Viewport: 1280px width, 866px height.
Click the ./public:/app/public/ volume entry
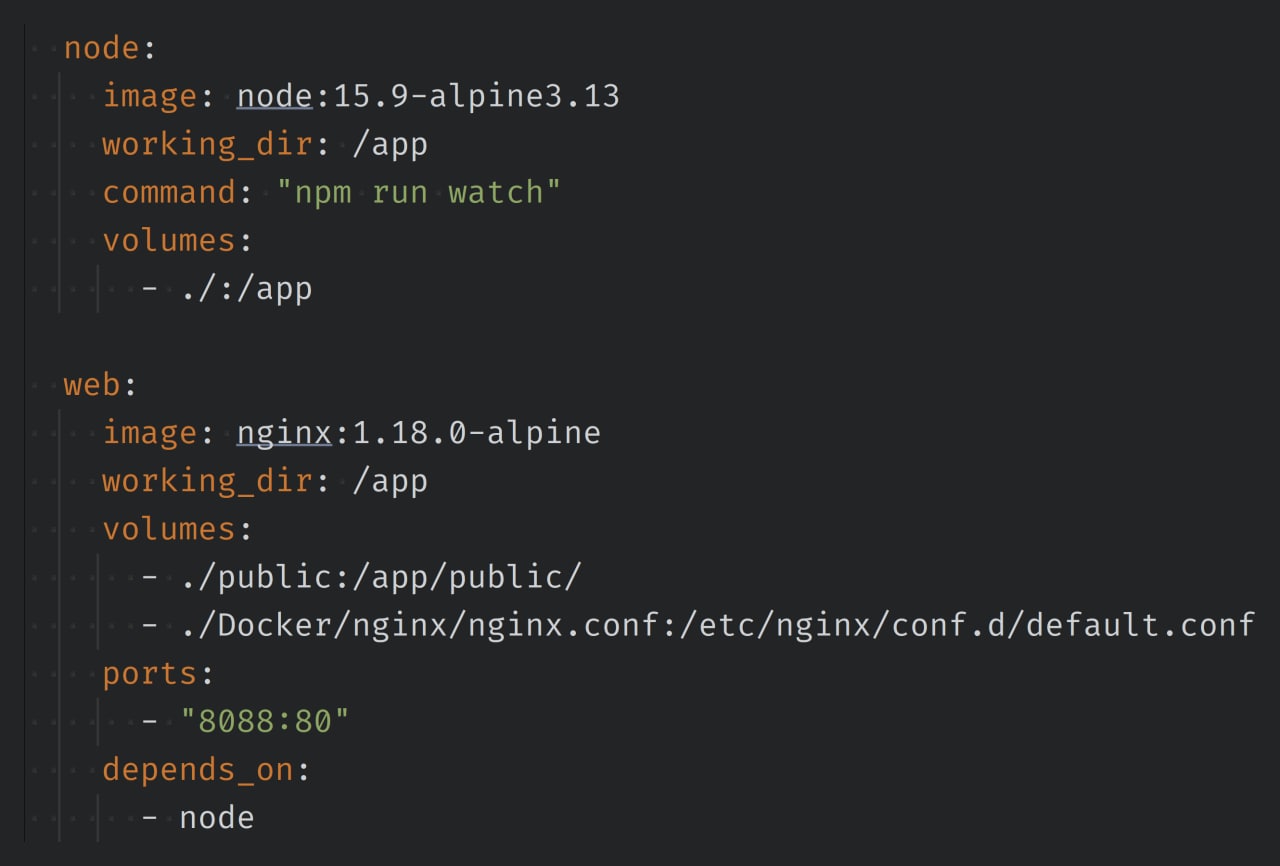pyautogui.click(x=381, y=577)
